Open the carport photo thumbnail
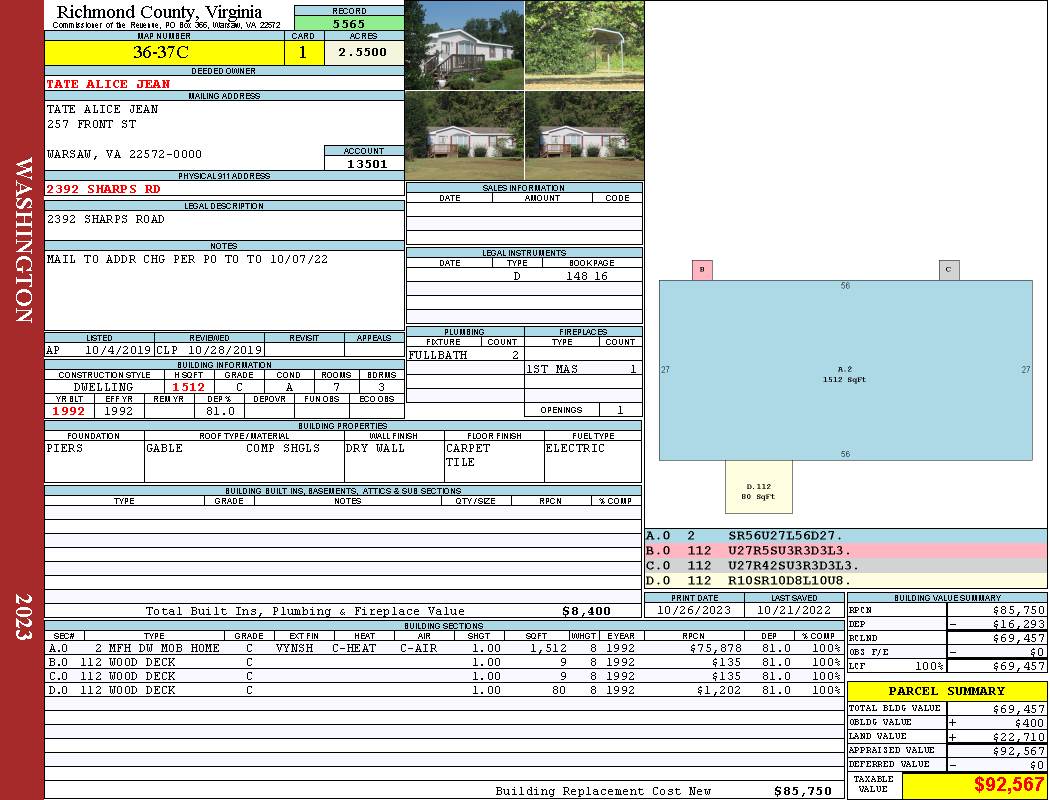Viewport: 1050px width, 800px height. coord(584,45)
